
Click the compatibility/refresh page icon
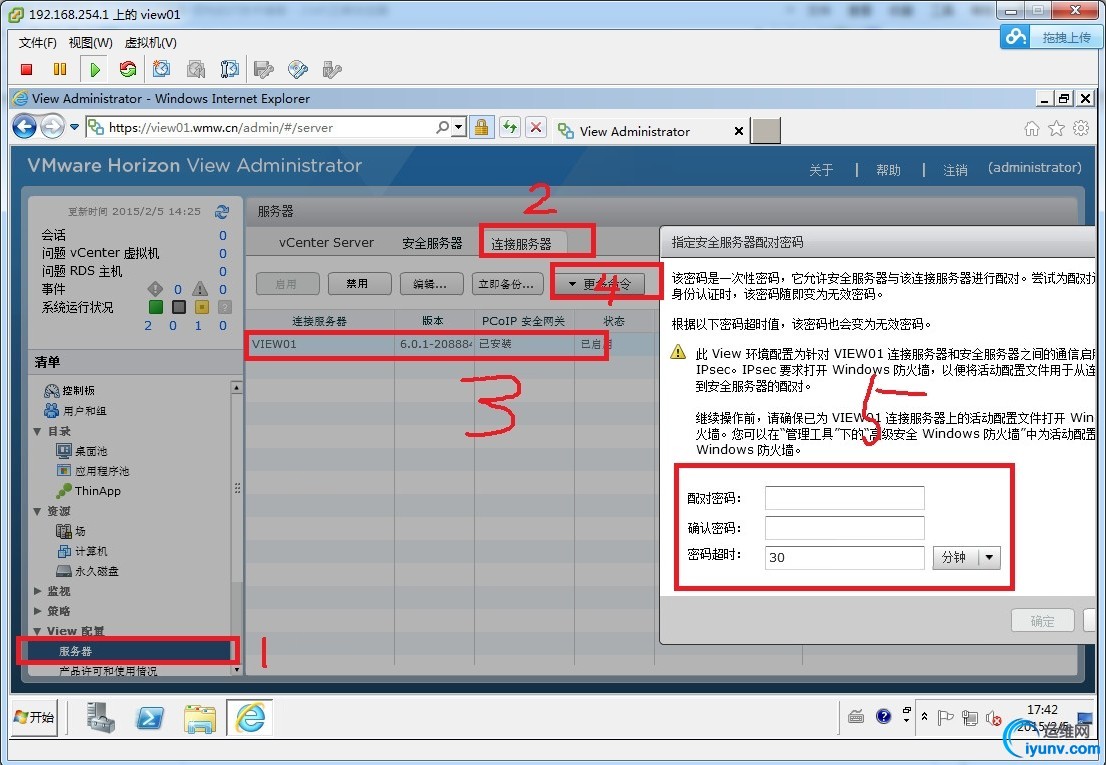pyautogui.click(x=509, y=128)
